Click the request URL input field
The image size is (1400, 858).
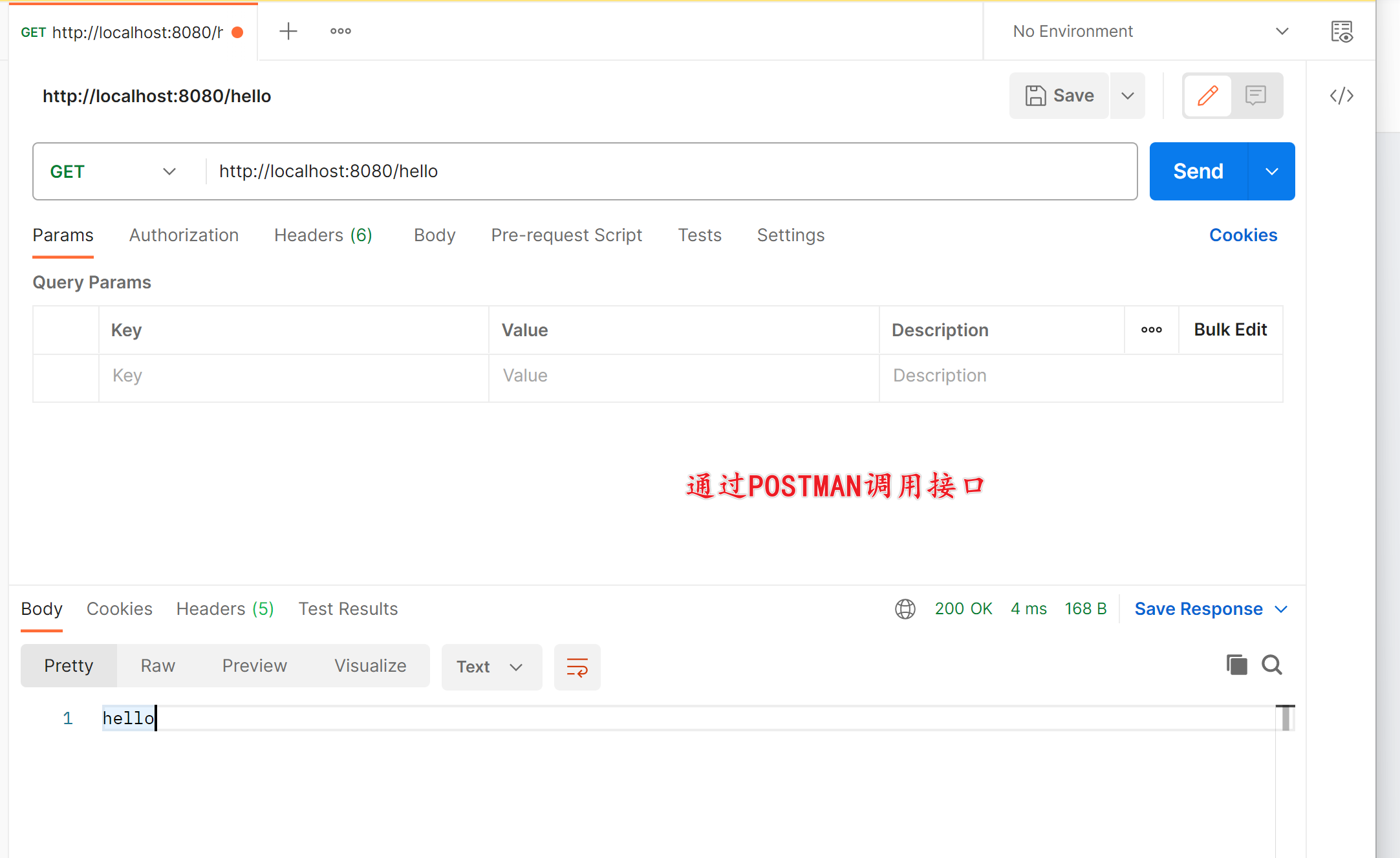pyautogui.click(x=671, y=171)
